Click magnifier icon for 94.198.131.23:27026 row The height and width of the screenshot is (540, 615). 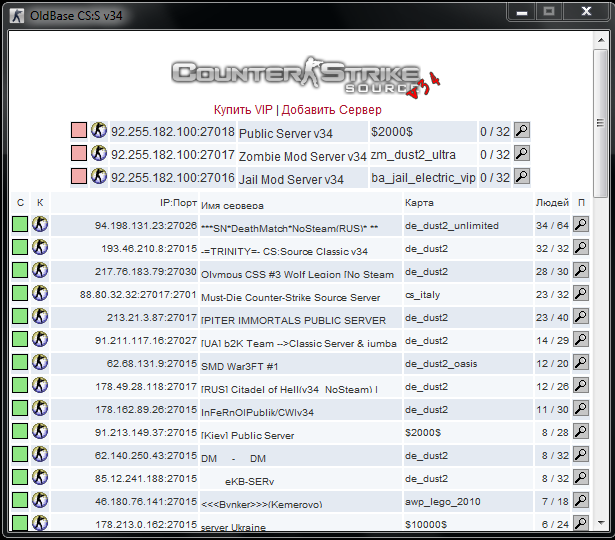point(580,225)
